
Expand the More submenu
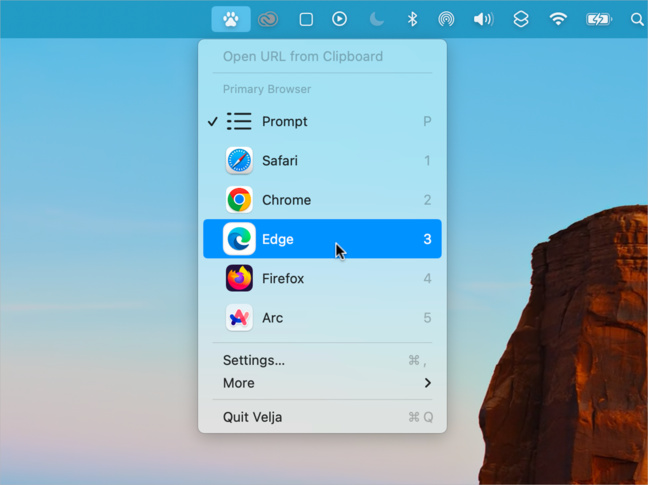coord(322,383)
